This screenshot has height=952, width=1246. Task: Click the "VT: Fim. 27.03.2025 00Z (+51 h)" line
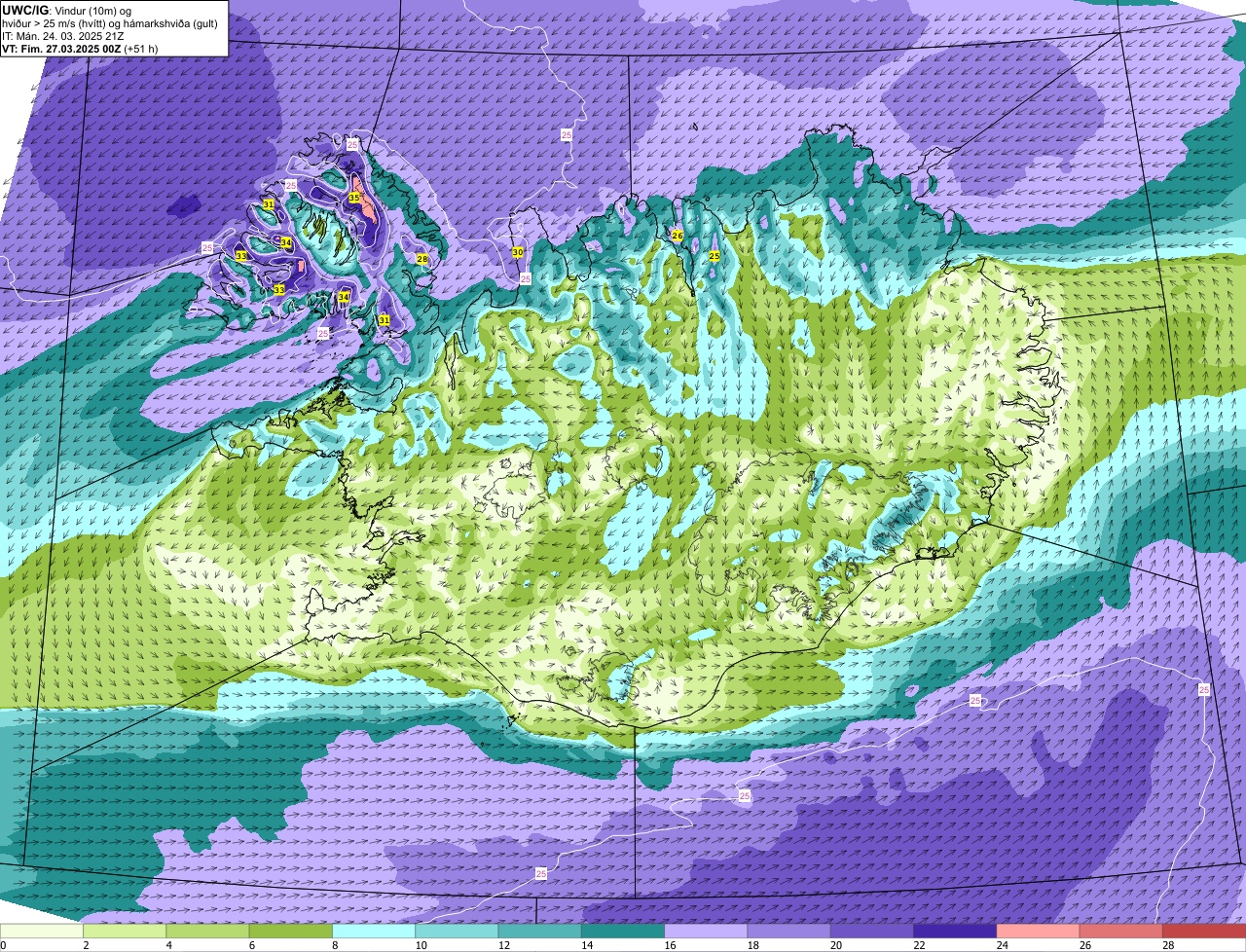(80, 48)
